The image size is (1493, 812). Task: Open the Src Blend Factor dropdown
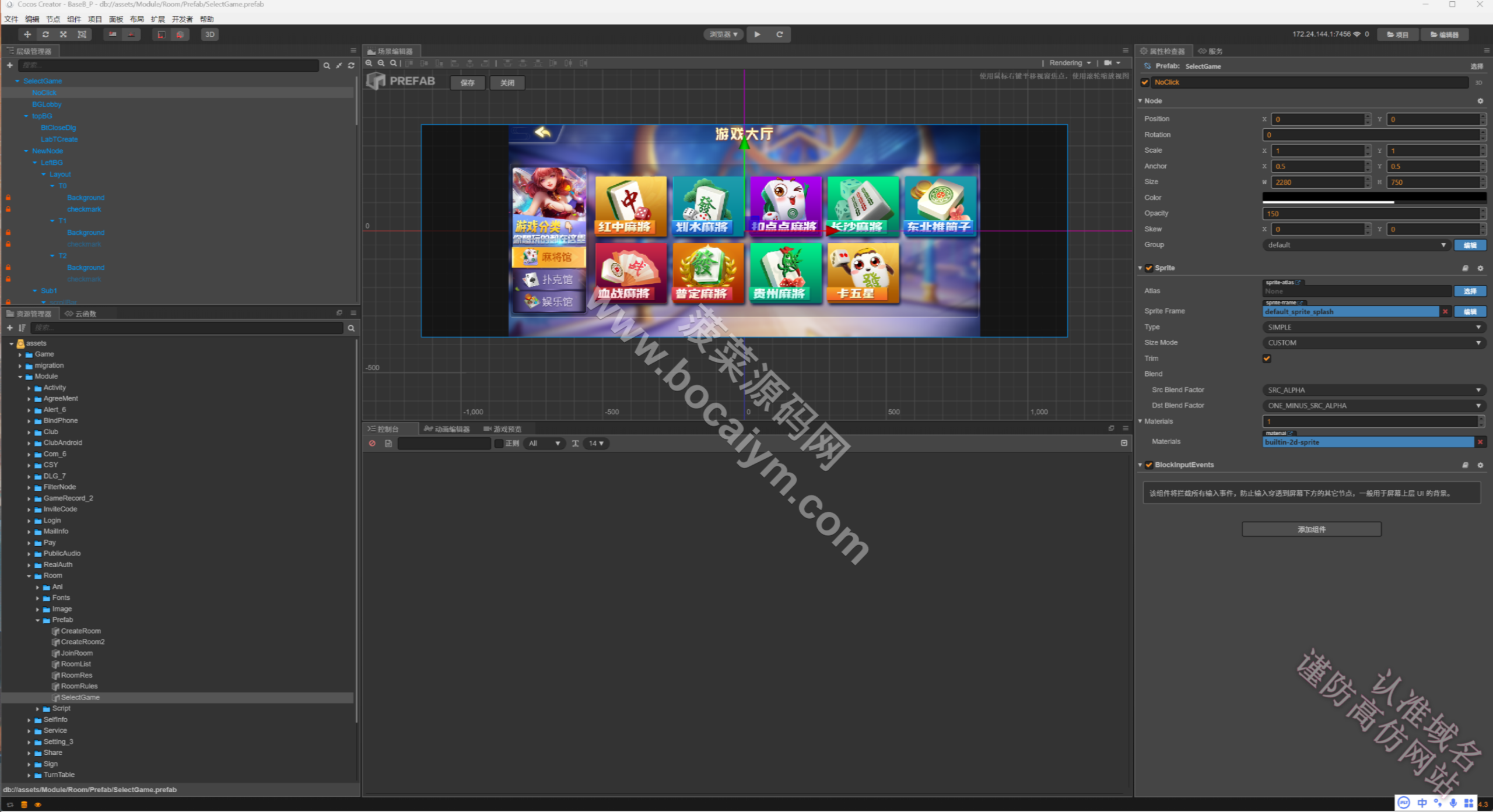pyautogui.click(x=1373, y=390)
